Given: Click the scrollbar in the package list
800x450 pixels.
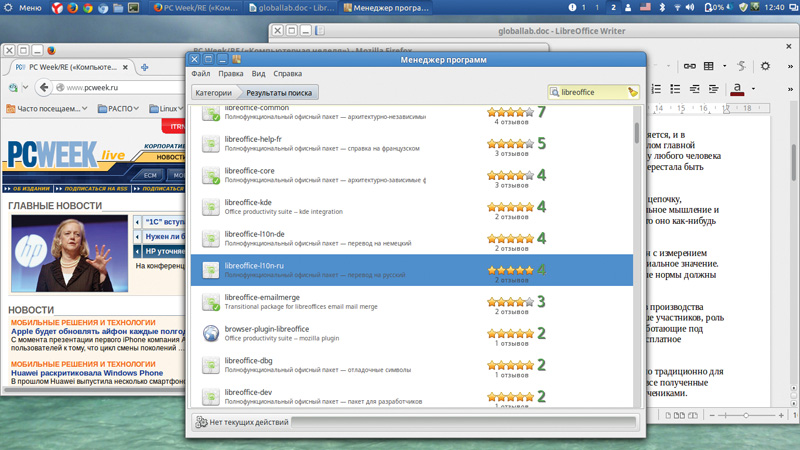Looking at the screenshot, I should click(637, 133).
